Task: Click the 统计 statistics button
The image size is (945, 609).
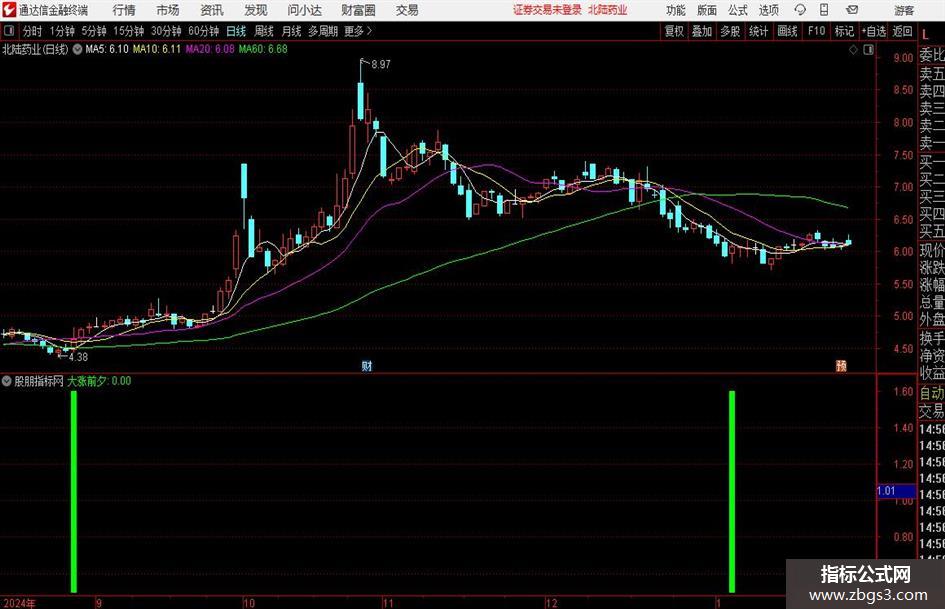Action: click(758, 31)
